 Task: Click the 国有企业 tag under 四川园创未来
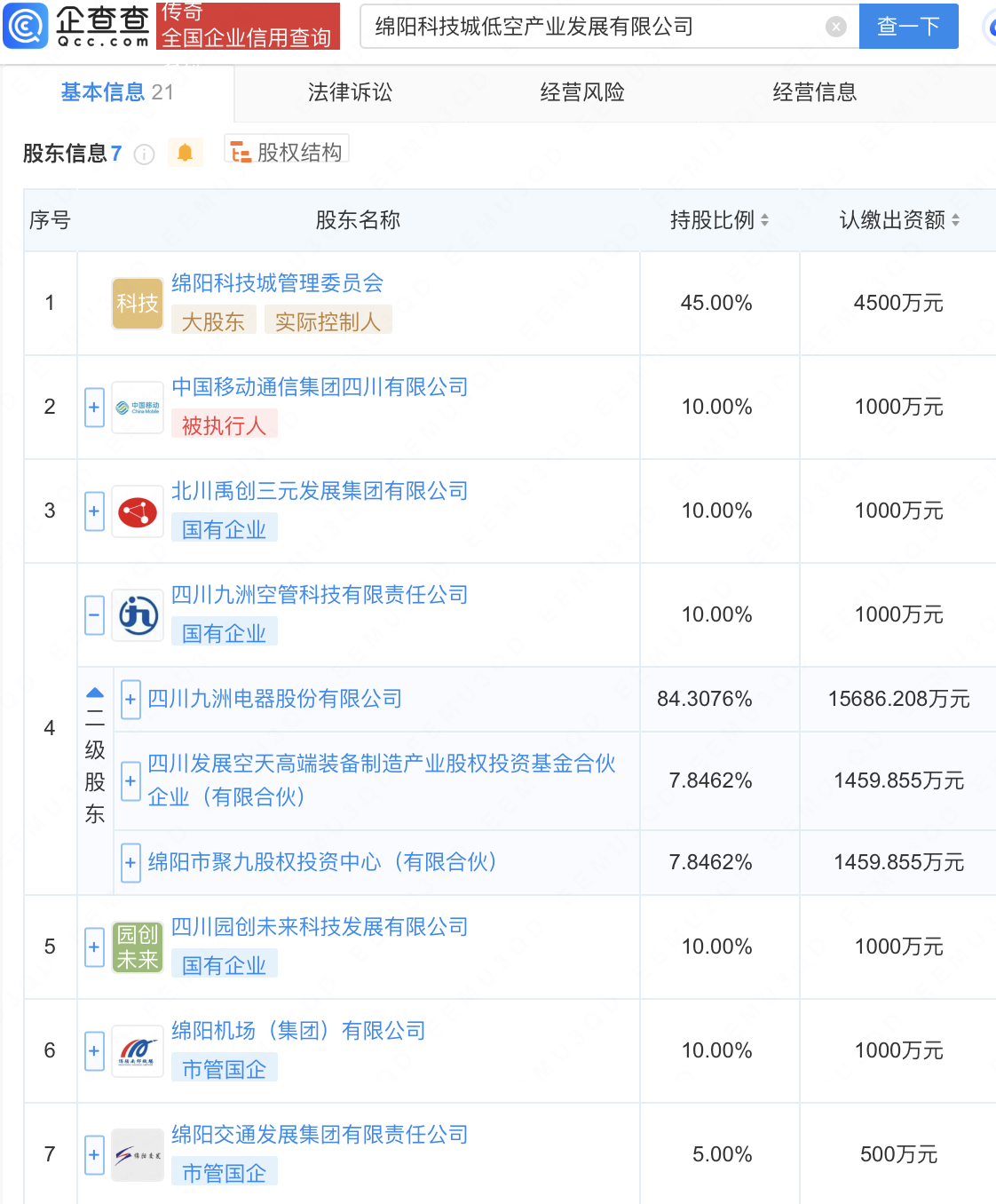[x=224, y=965]
